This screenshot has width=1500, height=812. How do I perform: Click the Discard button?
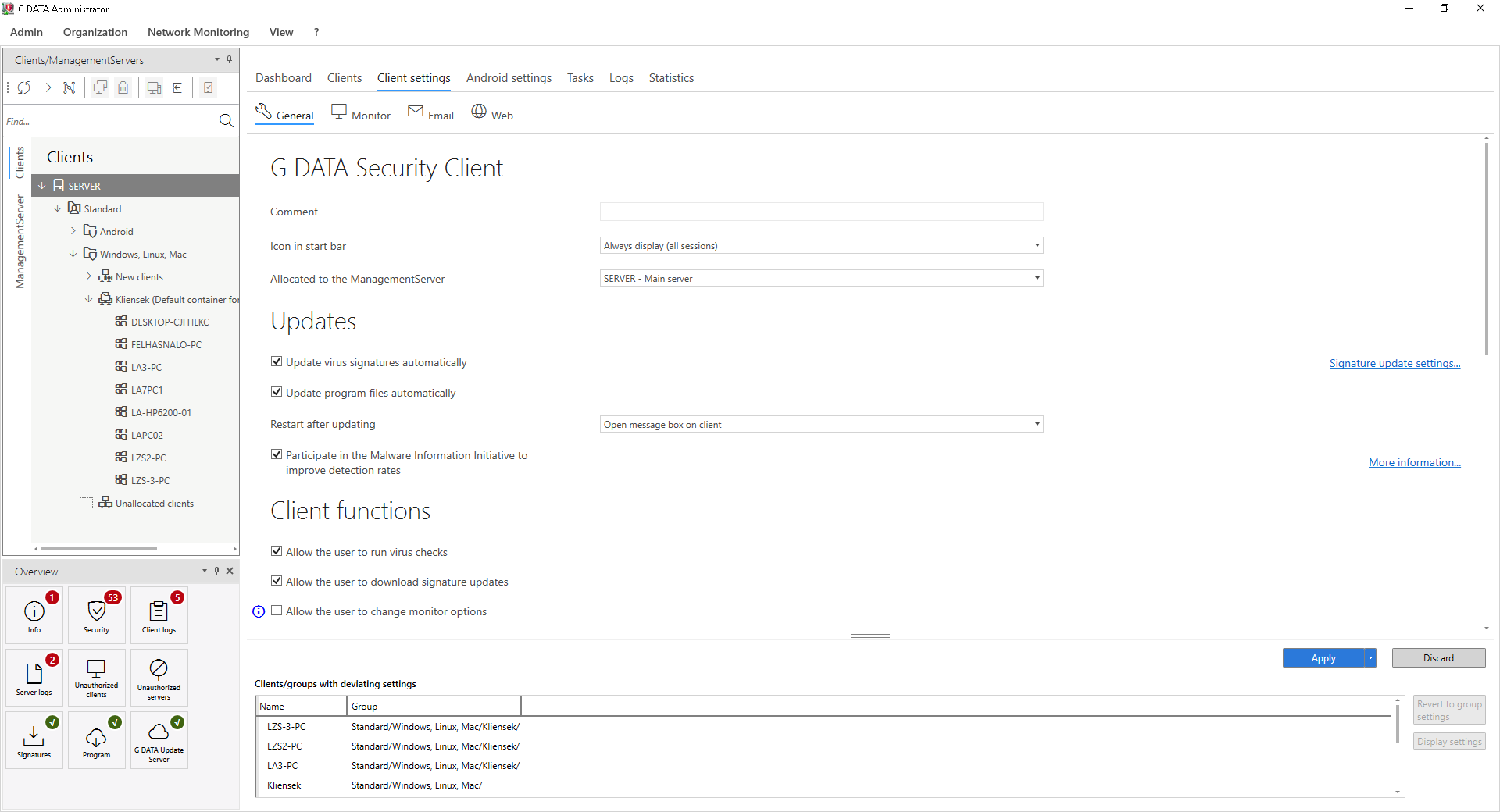point(1438,658)
